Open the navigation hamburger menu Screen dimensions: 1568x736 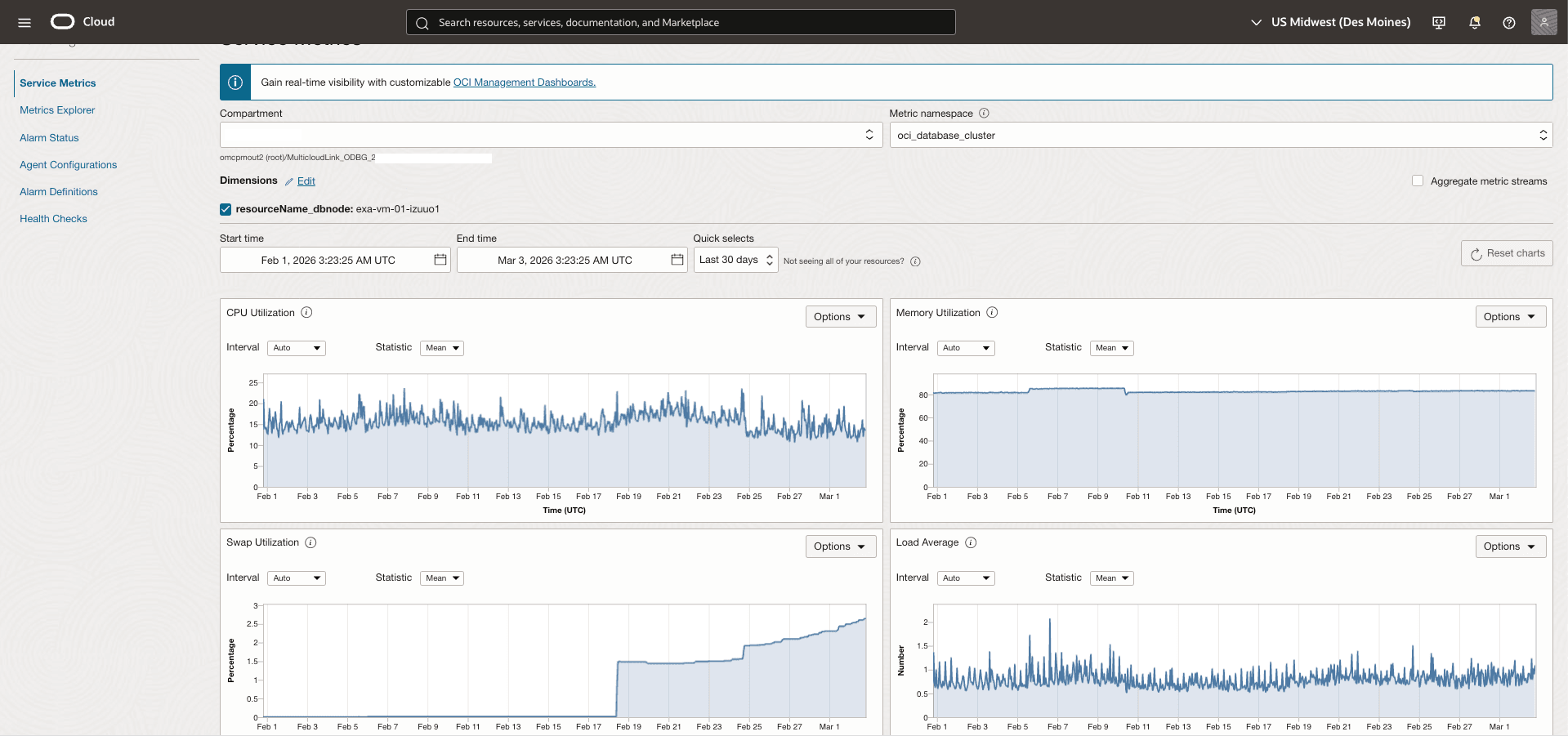(24, 22)
